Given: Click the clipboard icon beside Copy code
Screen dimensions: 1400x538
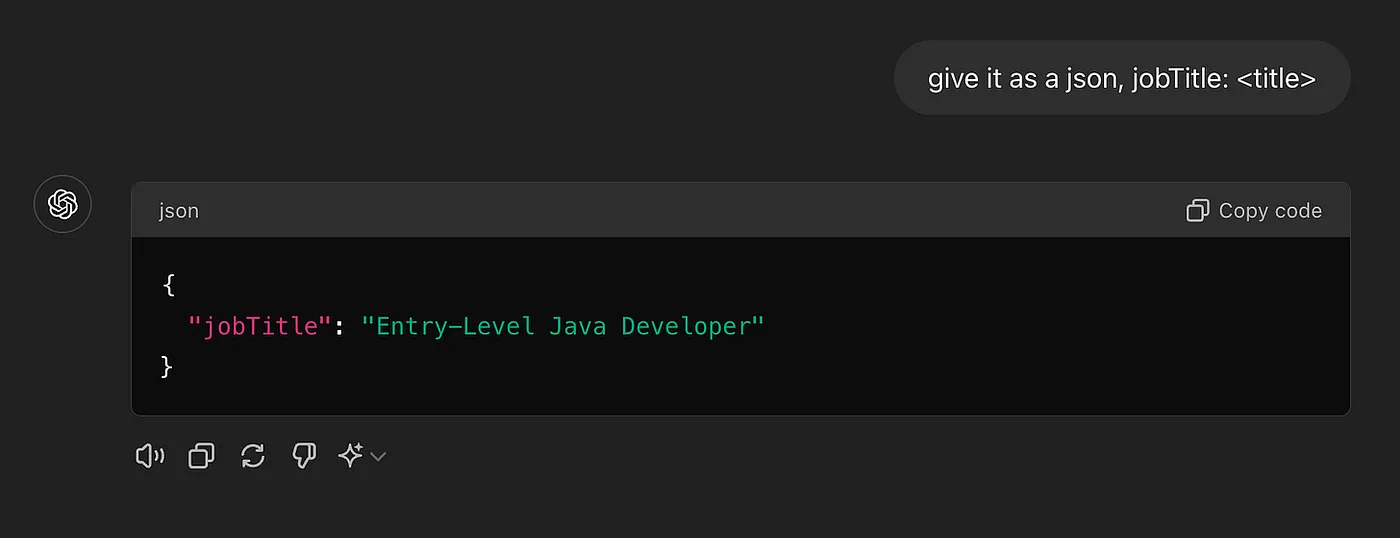Looking at the screenshot, I should pos(1197,210).
